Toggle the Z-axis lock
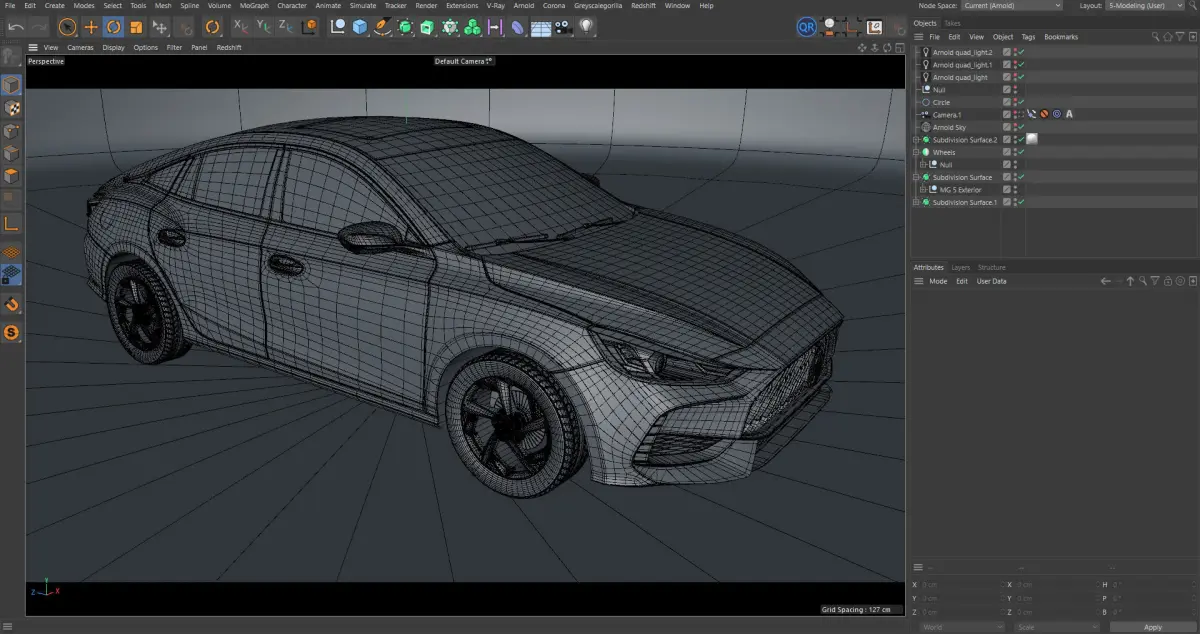1200x634 pixels. pos(286,26)
